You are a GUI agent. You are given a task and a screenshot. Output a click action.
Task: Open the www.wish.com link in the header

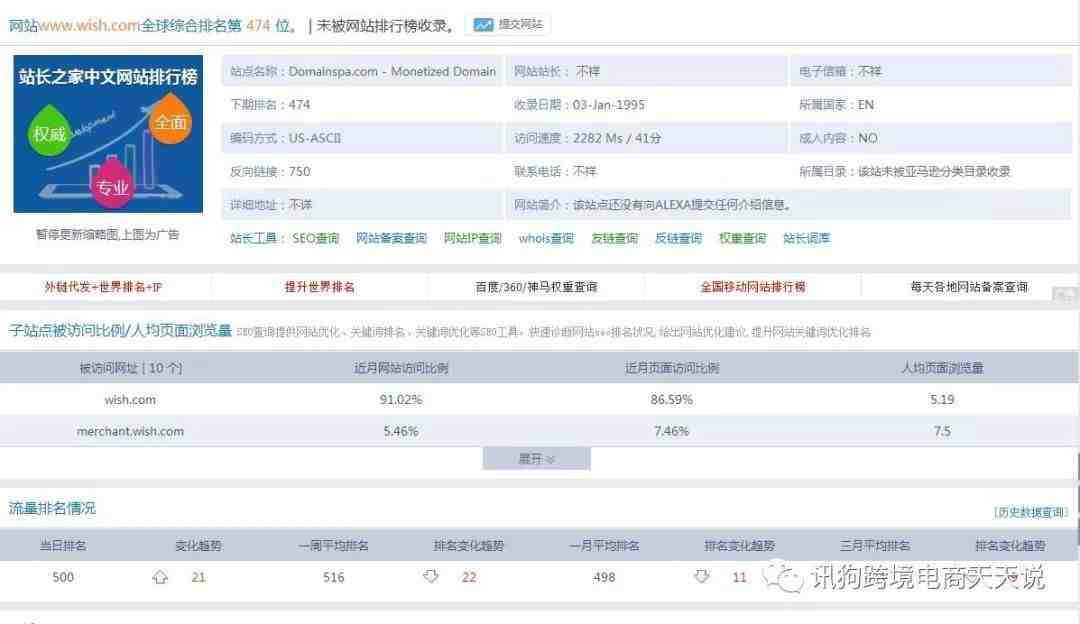(90, 25)
